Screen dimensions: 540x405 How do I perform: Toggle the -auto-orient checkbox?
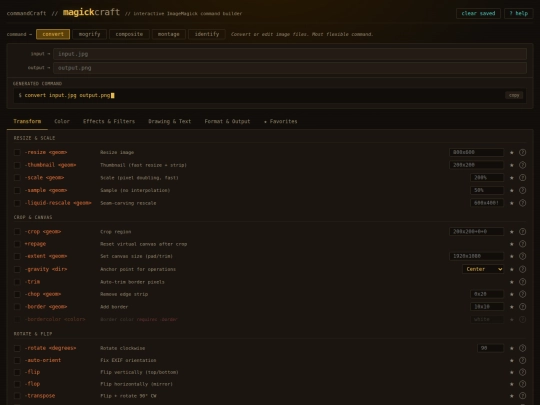point(17,361)
